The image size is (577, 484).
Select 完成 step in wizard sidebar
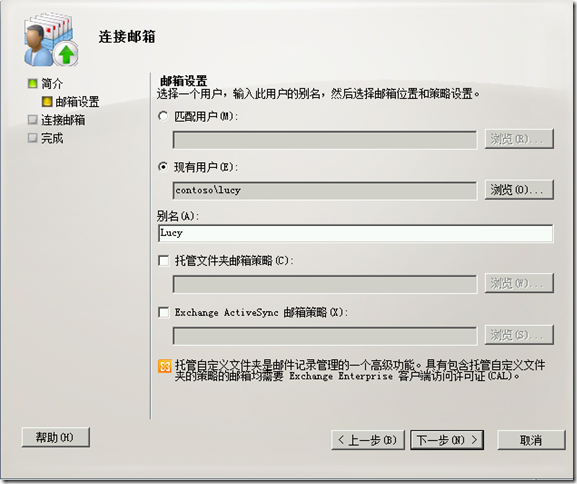(x=52, y=138)
